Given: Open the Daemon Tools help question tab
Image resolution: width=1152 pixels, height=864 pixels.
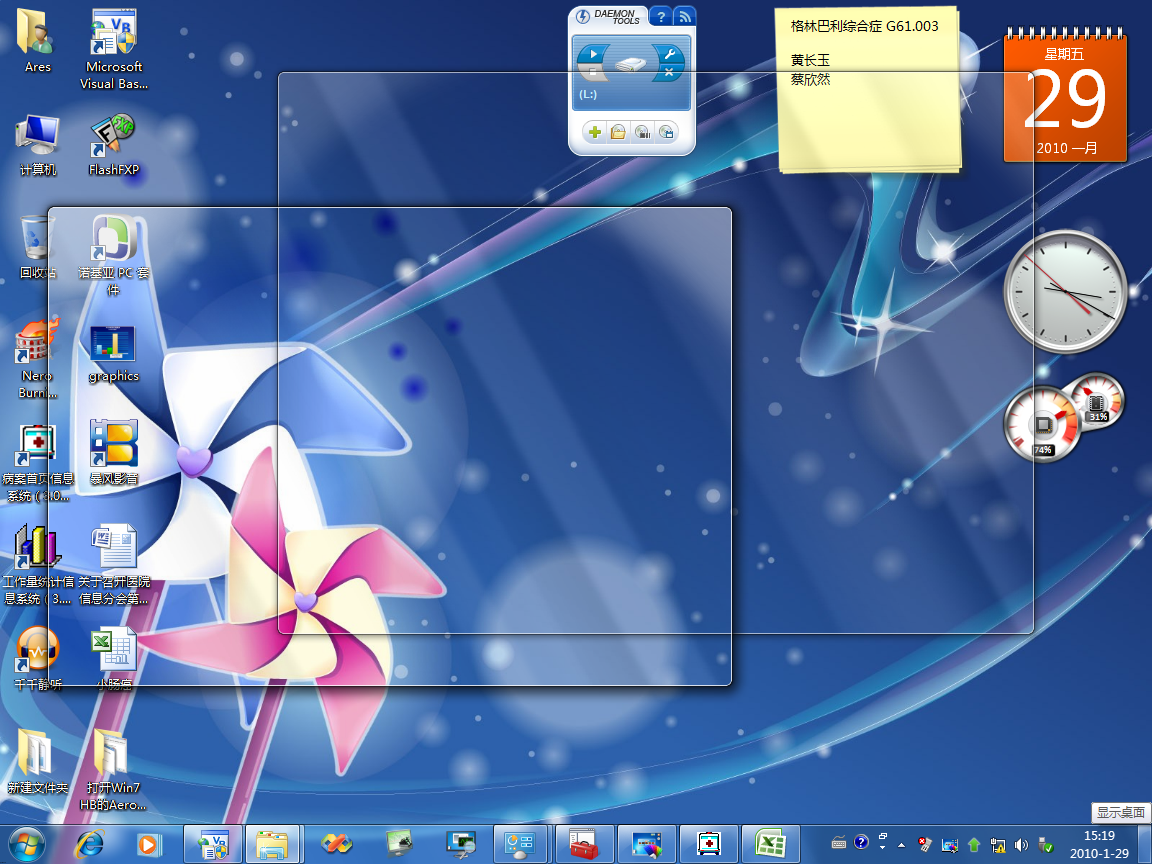Looking at the screenshot, I should click(x=661, y=16).
